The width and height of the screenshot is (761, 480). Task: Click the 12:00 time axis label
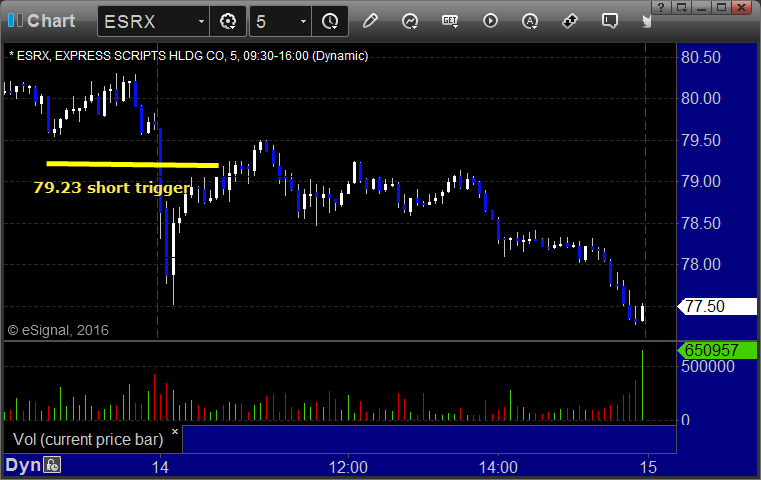(x=348, y=467)
